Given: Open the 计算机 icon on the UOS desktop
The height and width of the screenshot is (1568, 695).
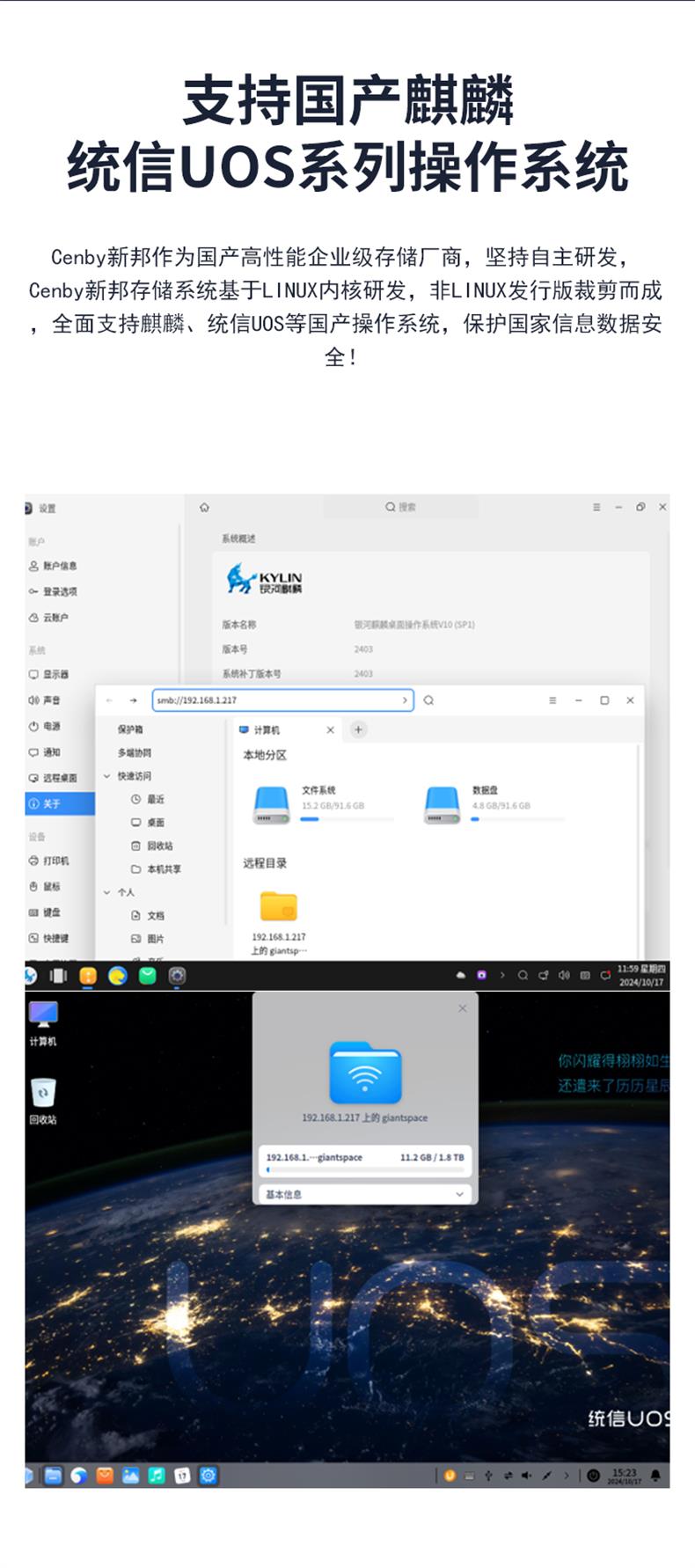Looking at the screenshot, I should 43,1015.
